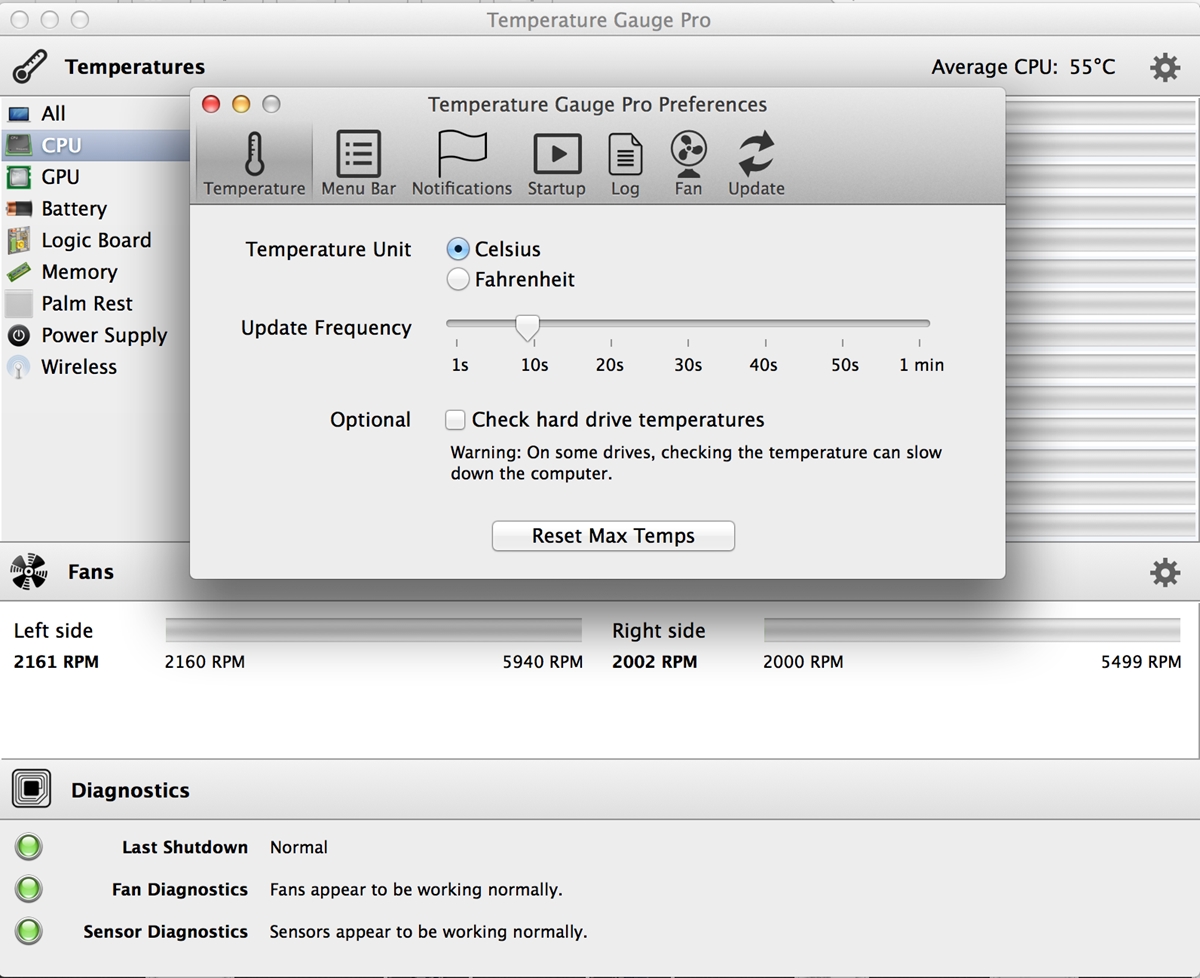Click the thermometer icon beside Temperatures
1200x978 pixels.
point(30,67)
